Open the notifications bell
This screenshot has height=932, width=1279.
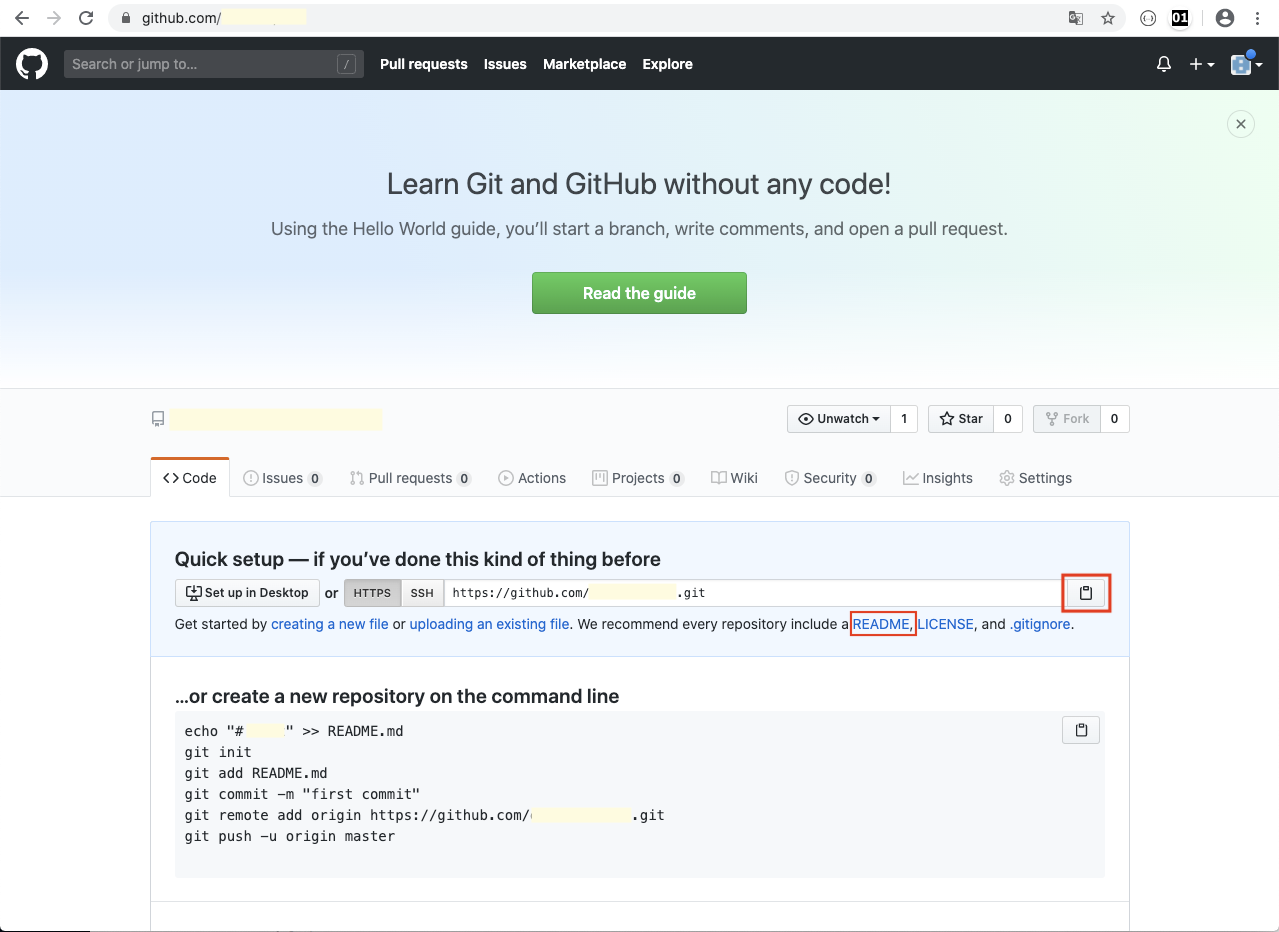coord(1163,64)
